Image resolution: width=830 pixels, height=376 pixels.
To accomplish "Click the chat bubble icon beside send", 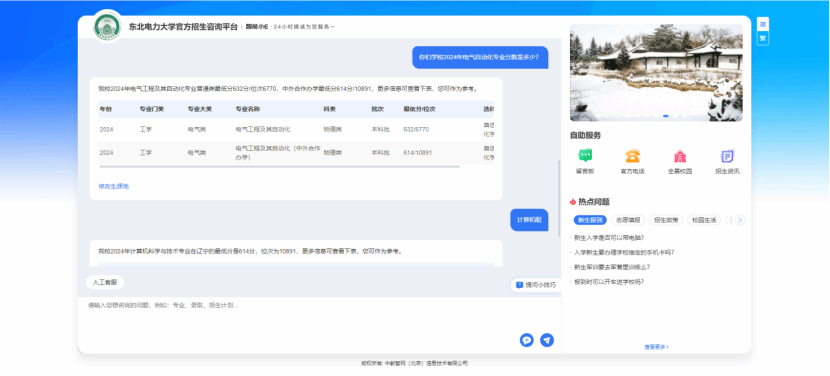I will click(x=527, y=340).
